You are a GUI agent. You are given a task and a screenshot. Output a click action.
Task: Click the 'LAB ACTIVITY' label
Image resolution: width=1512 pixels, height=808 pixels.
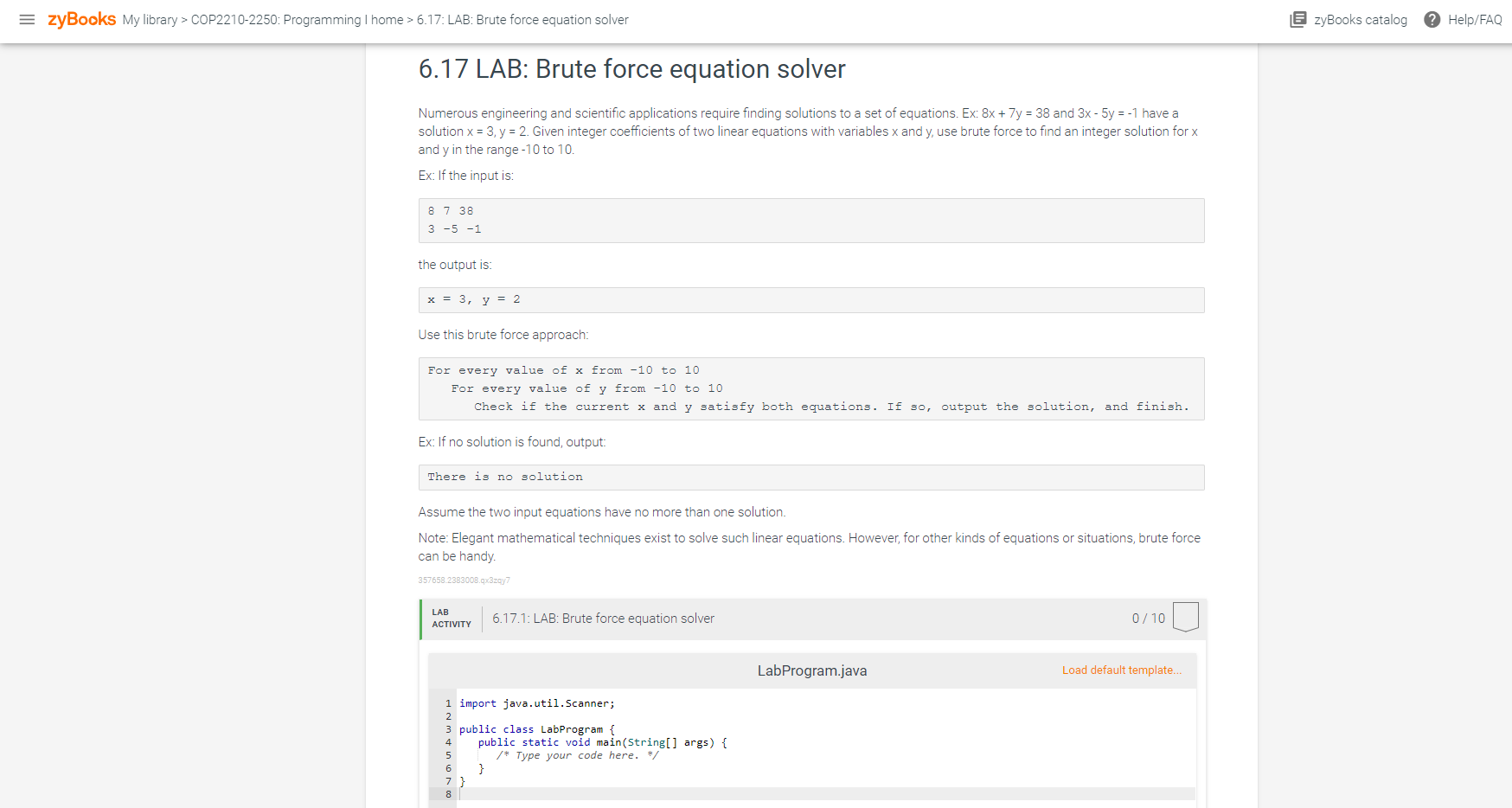[452, 619]
